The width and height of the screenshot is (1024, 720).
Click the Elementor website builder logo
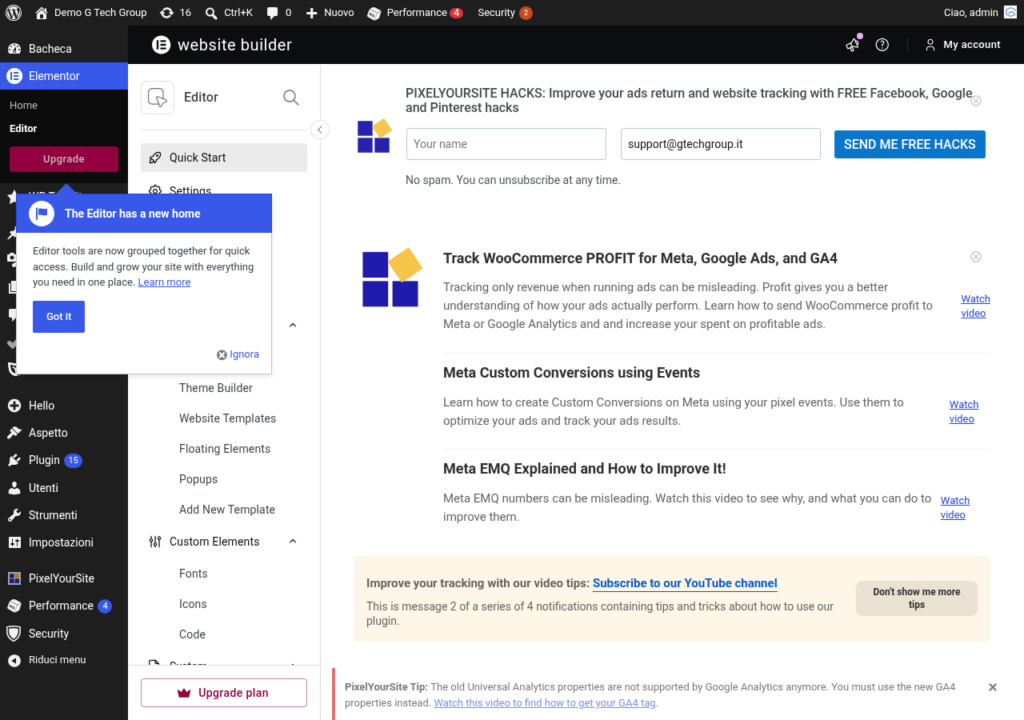coord(222,44)
